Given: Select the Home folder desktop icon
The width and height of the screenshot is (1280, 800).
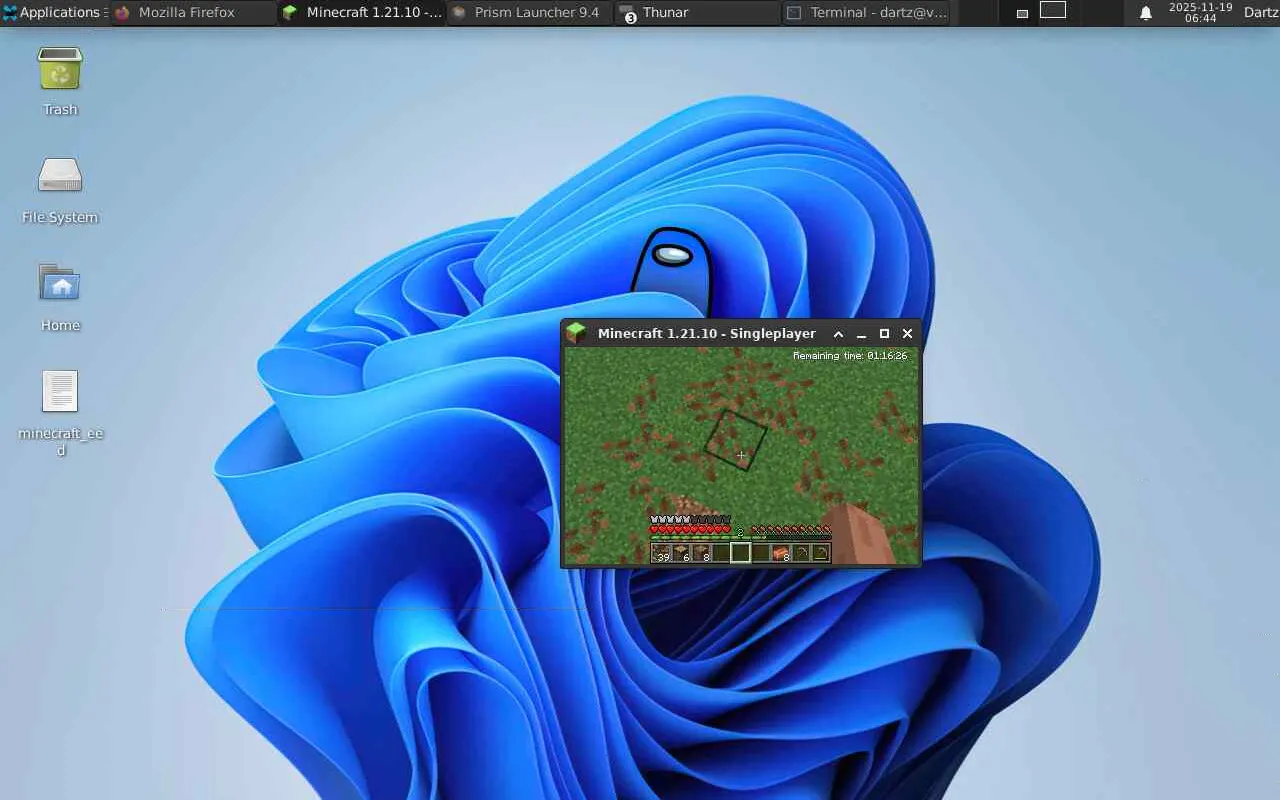Looking at the screenshot, I should [60, 297].
